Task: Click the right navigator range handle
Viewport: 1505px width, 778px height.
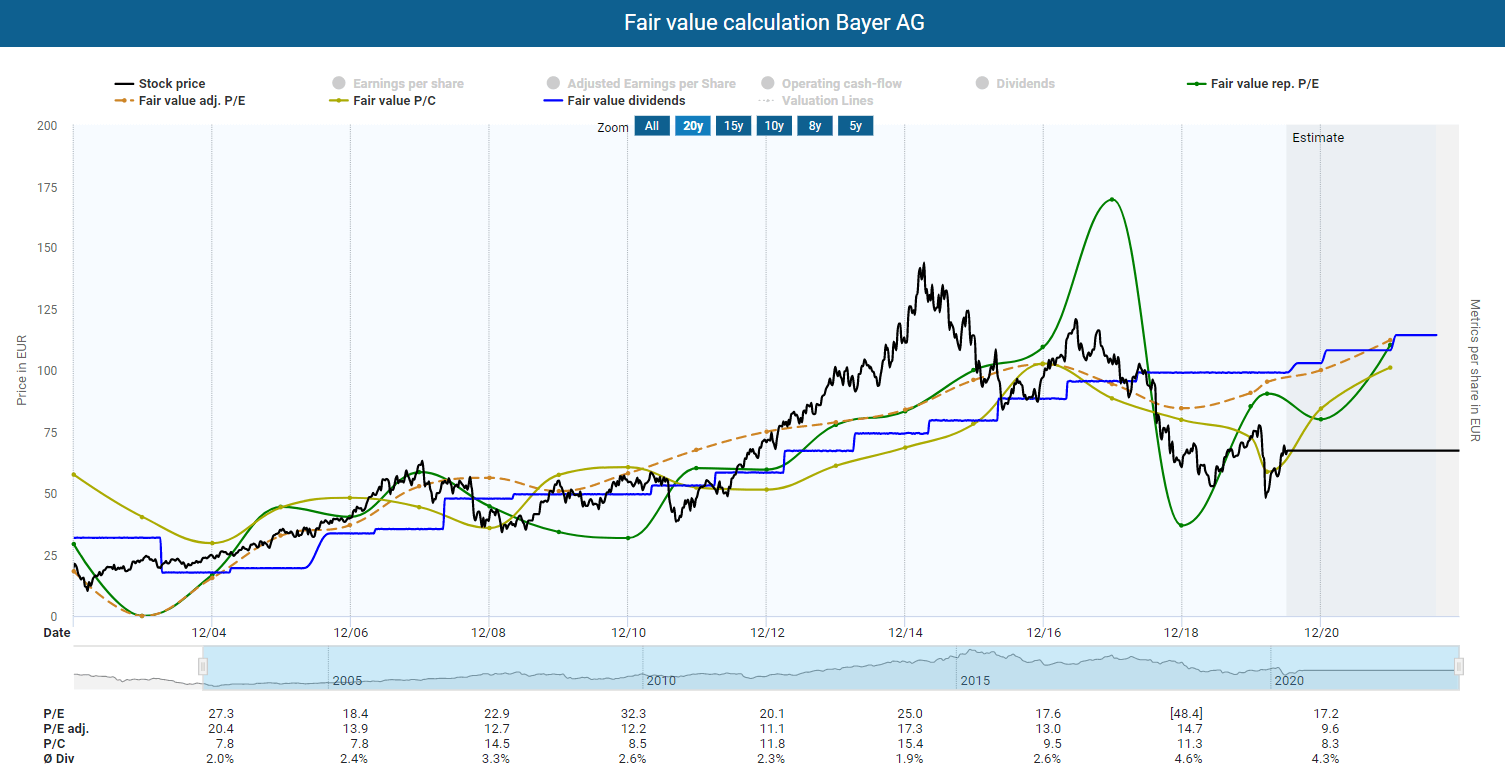Action: (x=1459, y=666)
